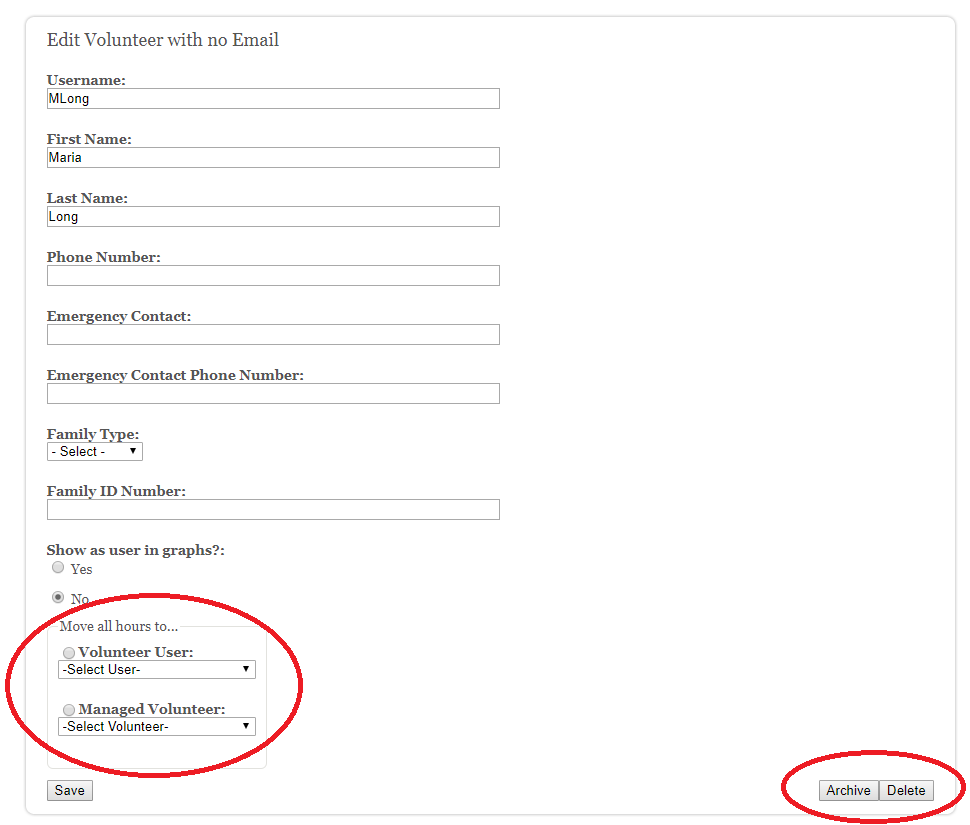Screen dimensions: 970x825
Task: Choose the Managed Volunteer radio option
Action: tap(69, 710)
